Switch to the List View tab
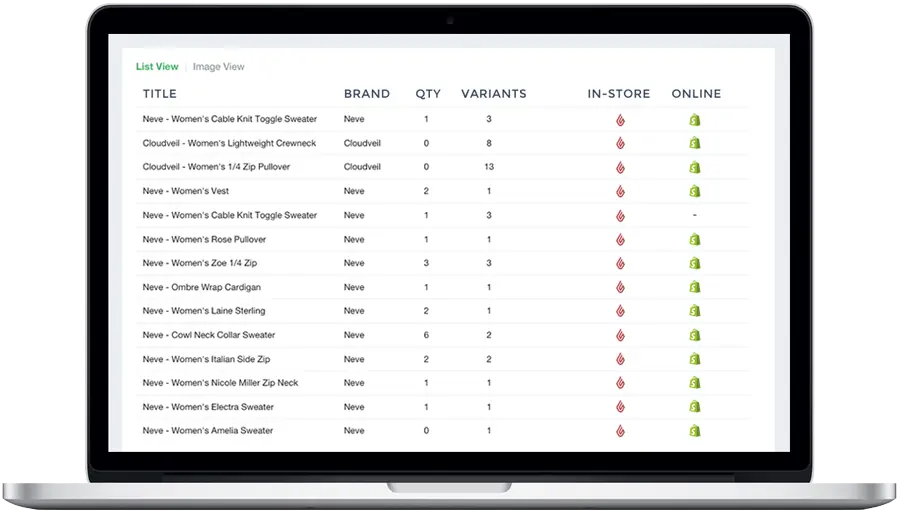The width and height of the screenshot is (900, 530). [x=157, y=67]
